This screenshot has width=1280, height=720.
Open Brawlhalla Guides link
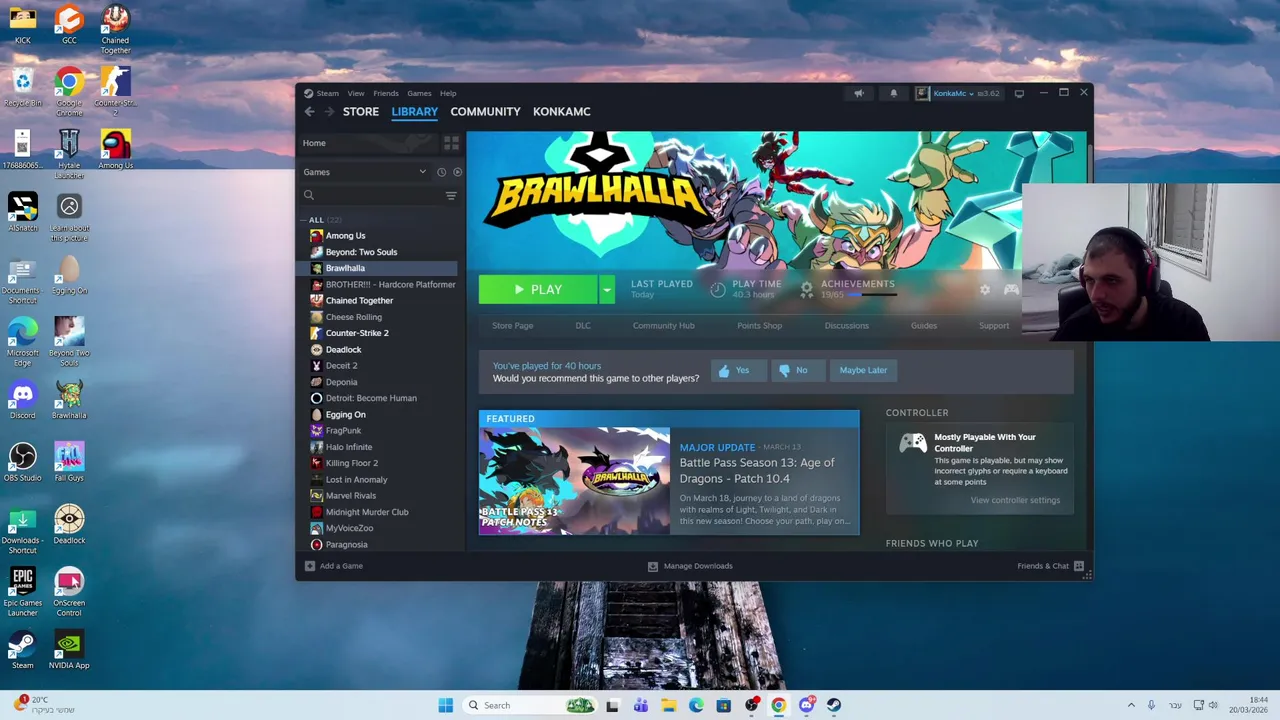coord(923,326)
